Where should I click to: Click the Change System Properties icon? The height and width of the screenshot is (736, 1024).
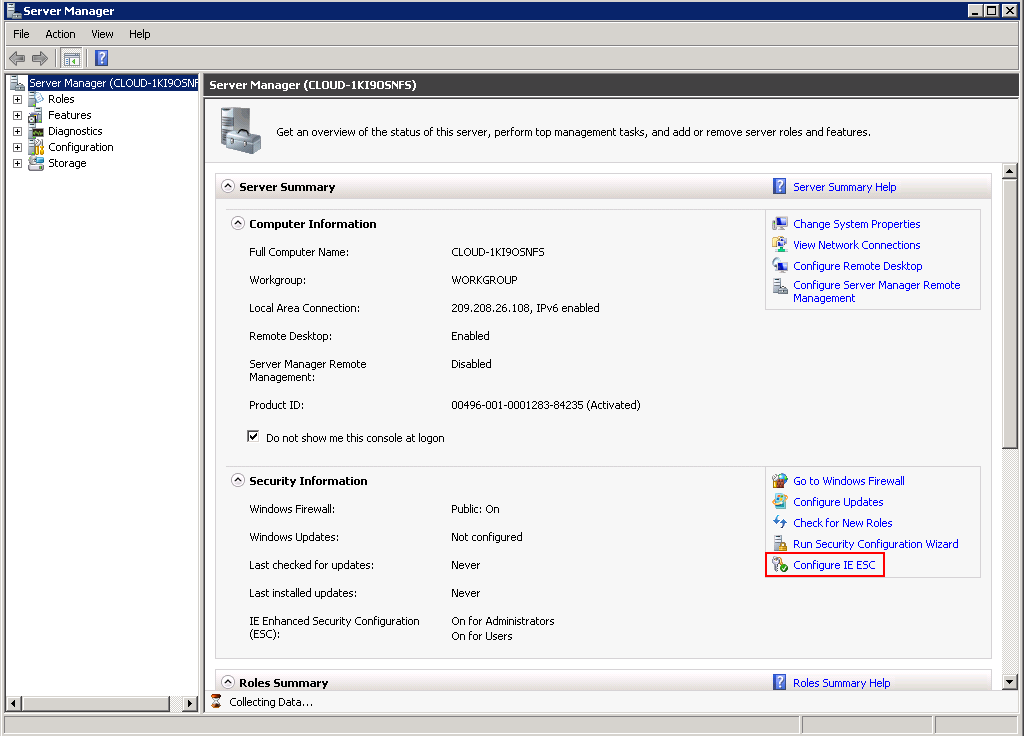click(780, 223)
